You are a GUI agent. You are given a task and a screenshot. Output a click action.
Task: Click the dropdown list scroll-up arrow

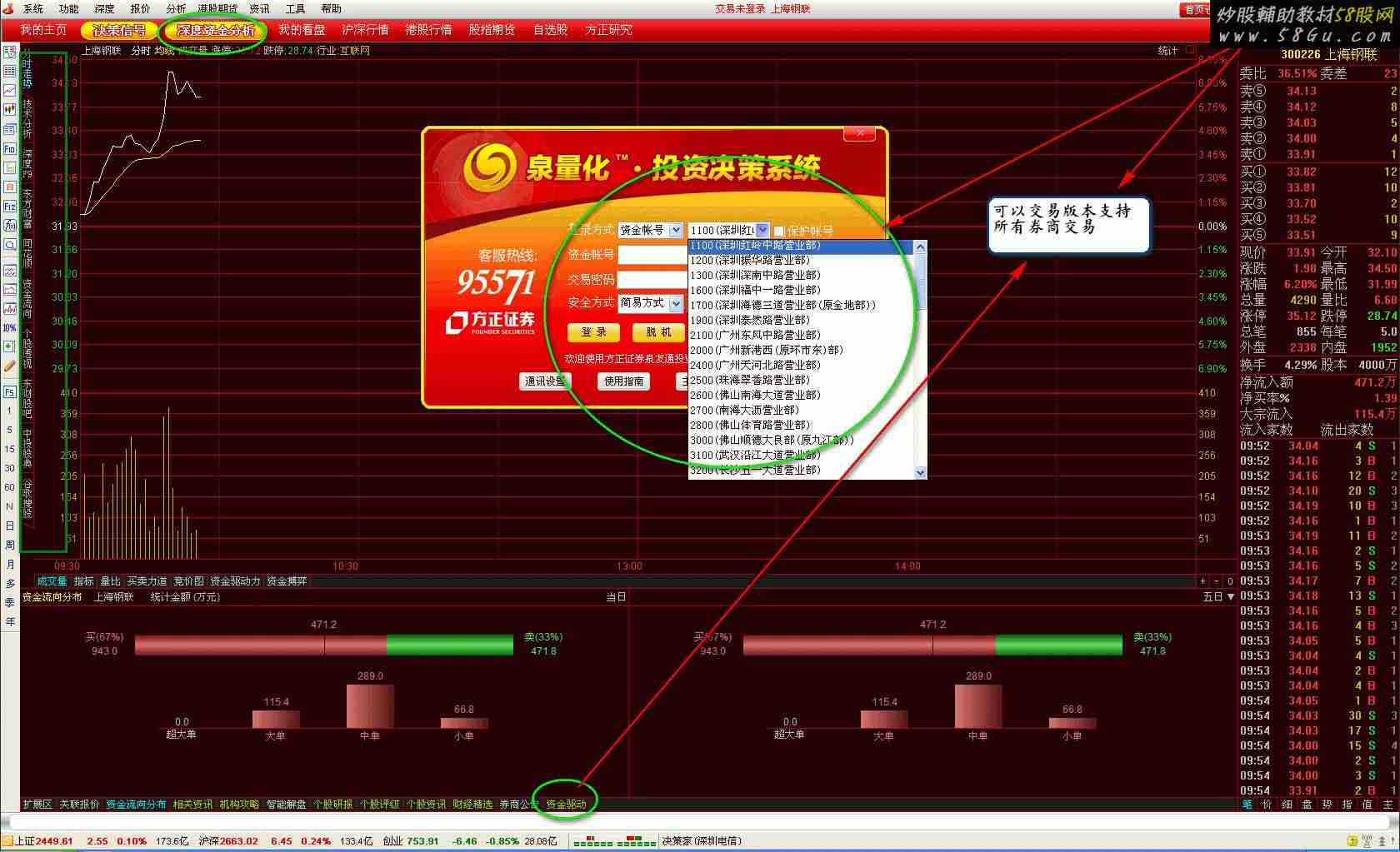click(x=921, y=247)
